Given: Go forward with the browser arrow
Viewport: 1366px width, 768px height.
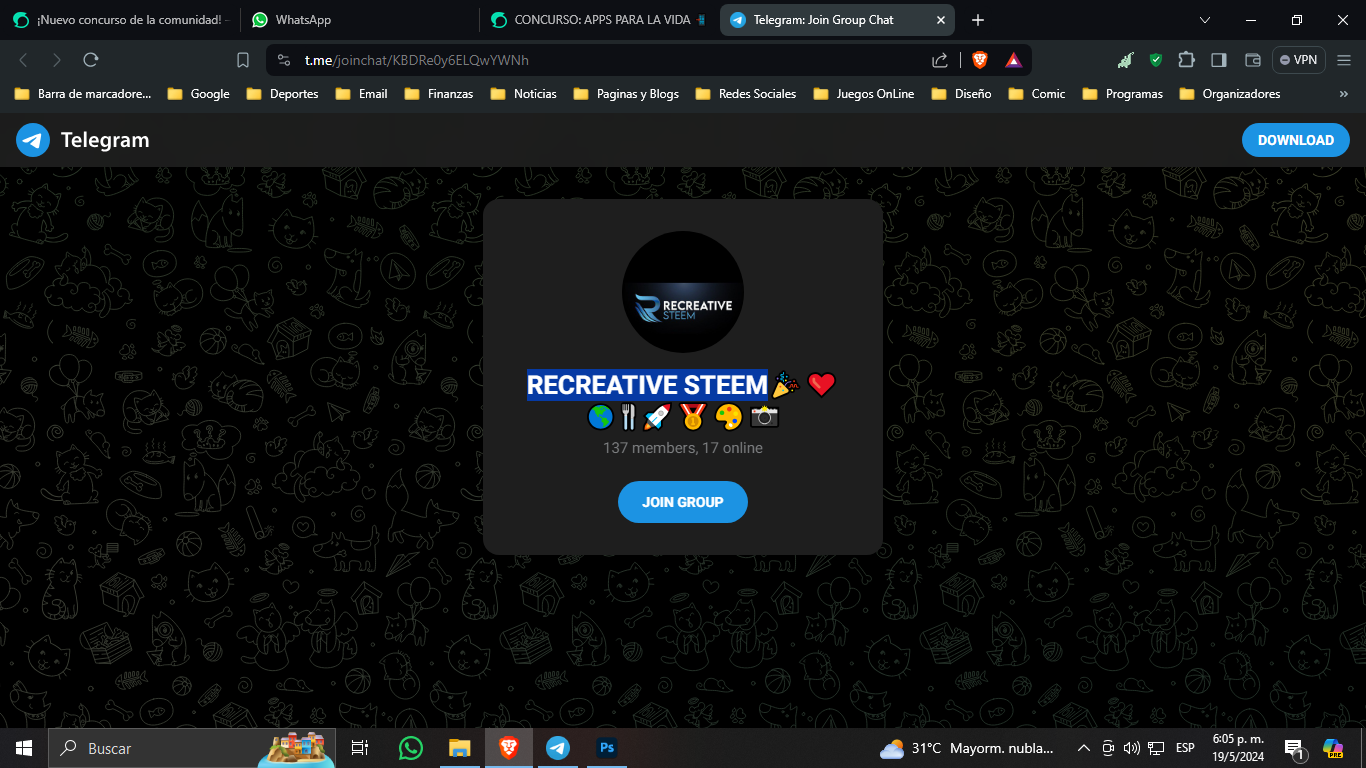Looking at the screenshot, I should coord(57,60).
